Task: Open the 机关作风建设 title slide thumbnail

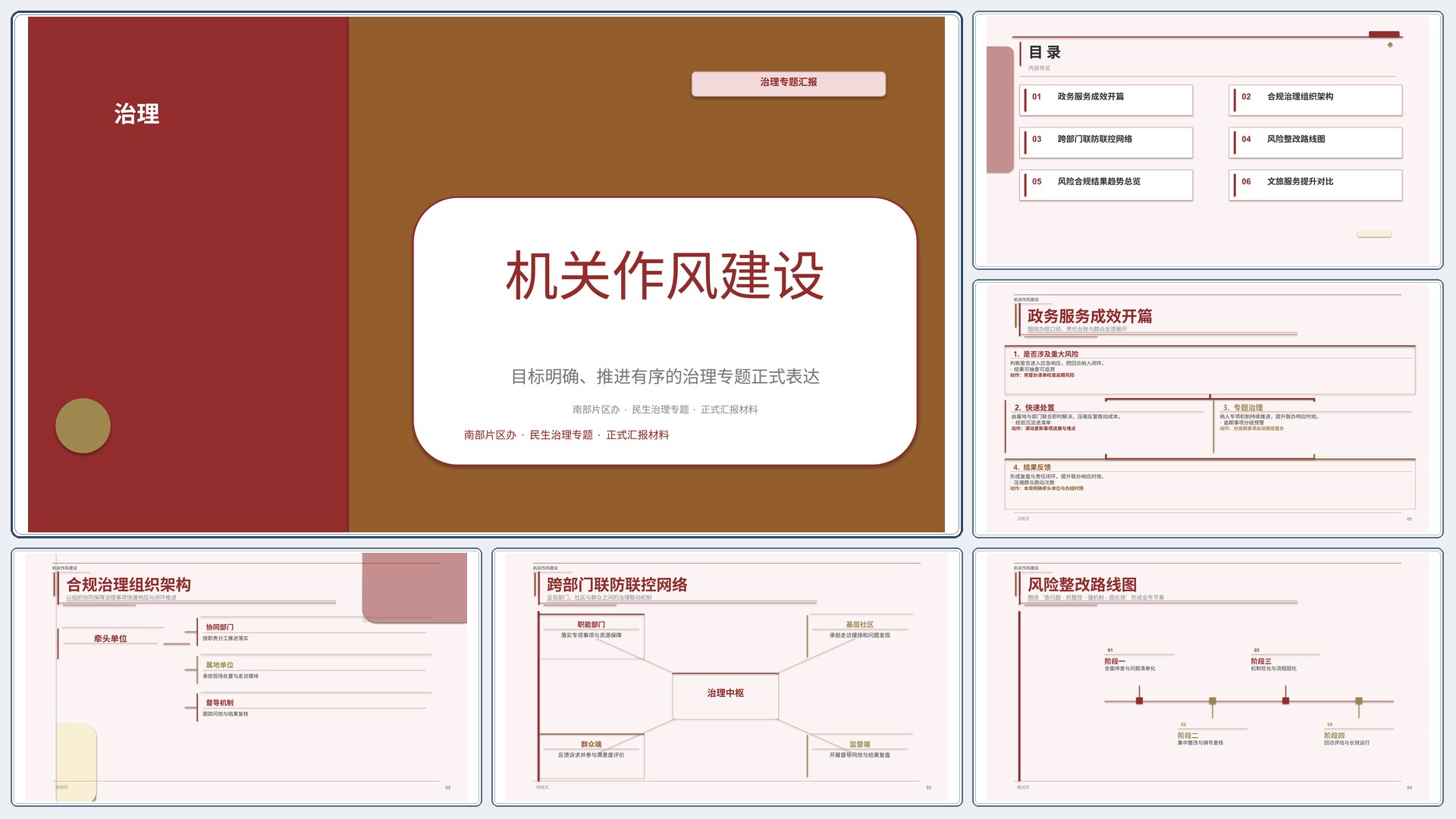Action: point(486,275)
